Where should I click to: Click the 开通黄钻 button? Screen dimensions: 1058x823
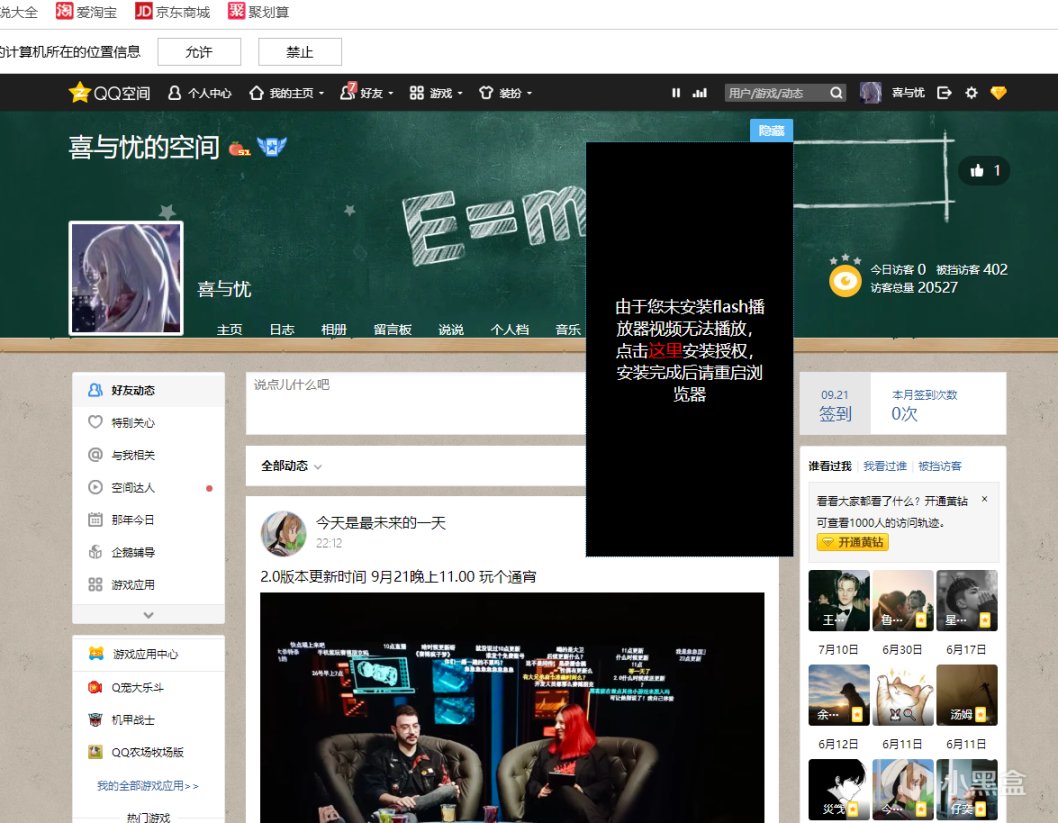852,542
